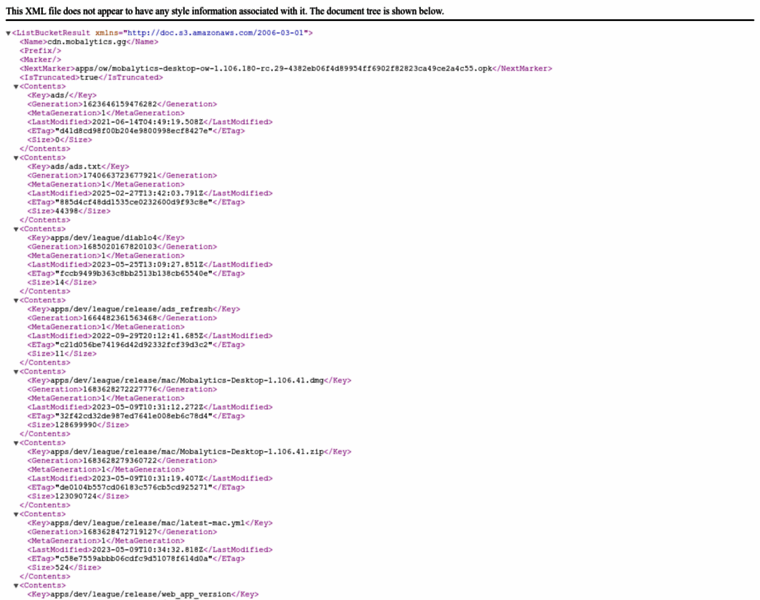Click Generation value 1623646159476282
The height and width of the screenshot is (600, 760).
coord(120,104)
